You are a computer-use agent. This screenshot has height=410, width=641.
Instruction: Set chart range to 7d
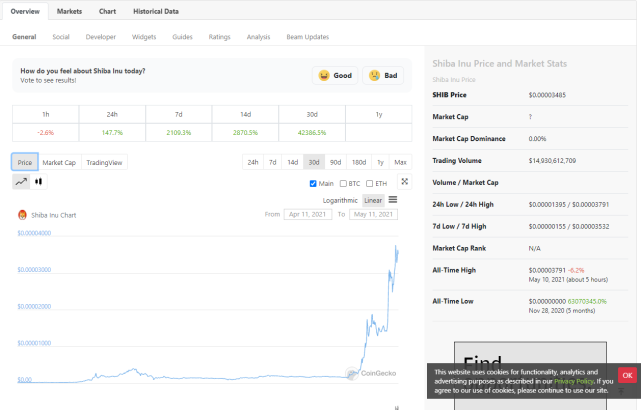click(x=273, y=162)
